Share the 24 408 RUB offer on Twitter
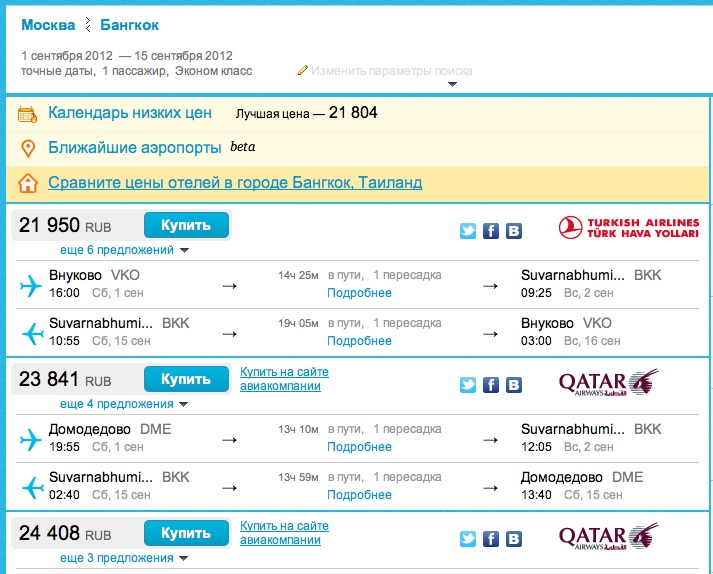 [x=467, y=539]
